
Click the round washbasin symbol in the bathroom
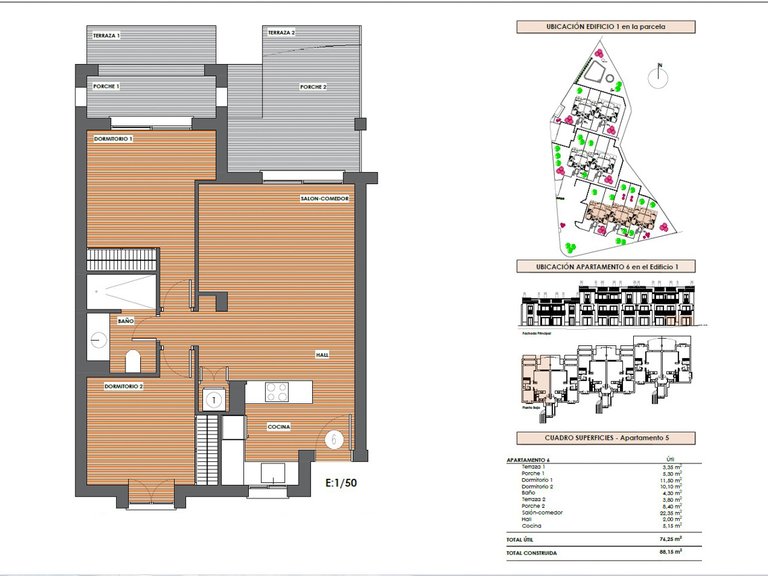98,338
